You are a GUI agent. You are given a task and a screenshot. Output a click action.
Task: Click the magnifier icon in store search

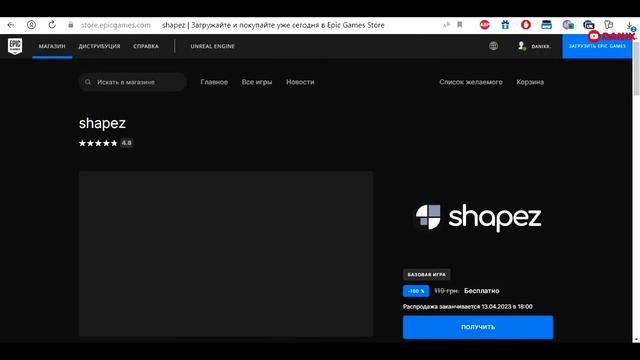[88, 82]
